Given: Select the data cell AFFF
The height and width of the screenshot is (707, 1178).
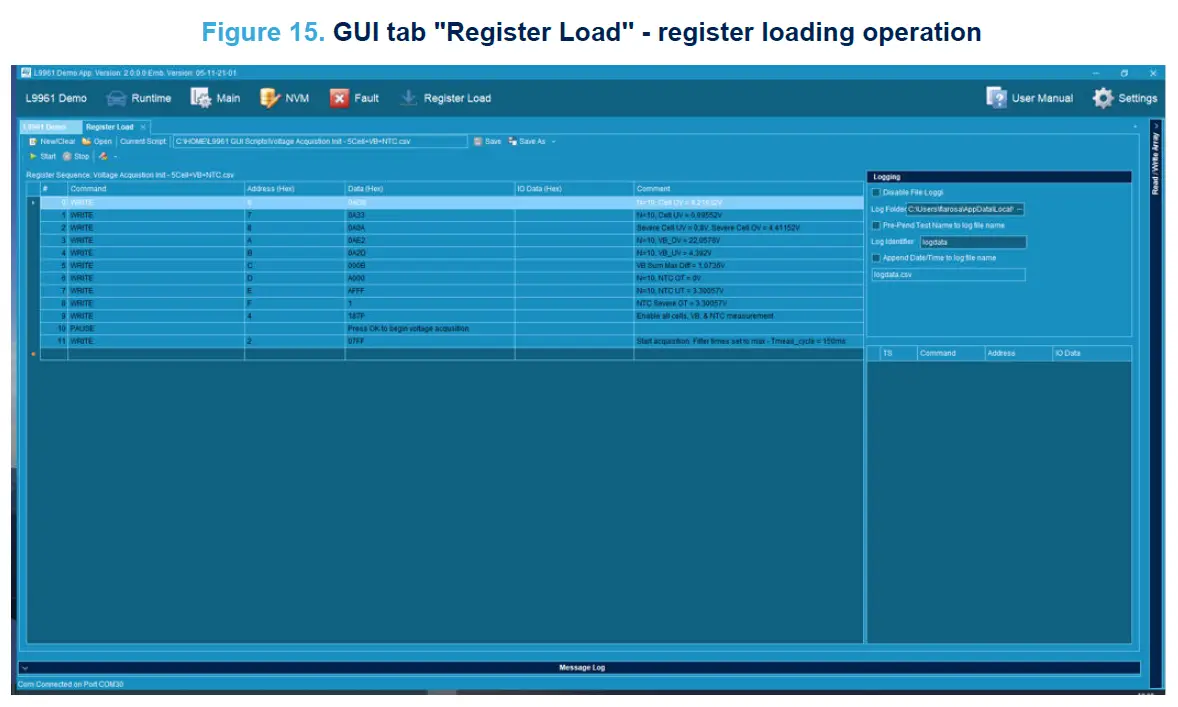Looking at the screenshot, I should pyautogui.click(x=430, y=291).
